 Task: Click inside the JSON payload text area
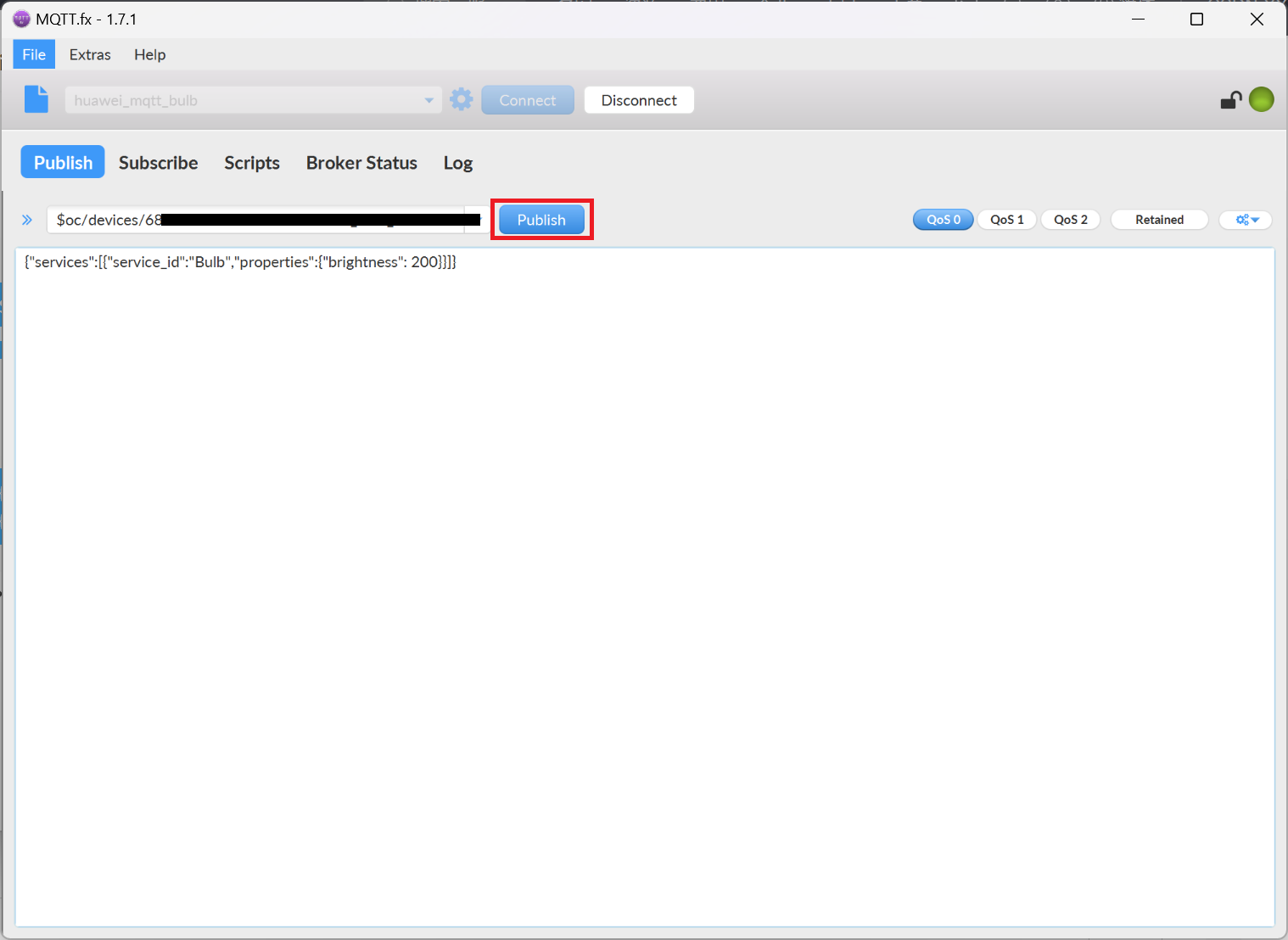[645, 587]
